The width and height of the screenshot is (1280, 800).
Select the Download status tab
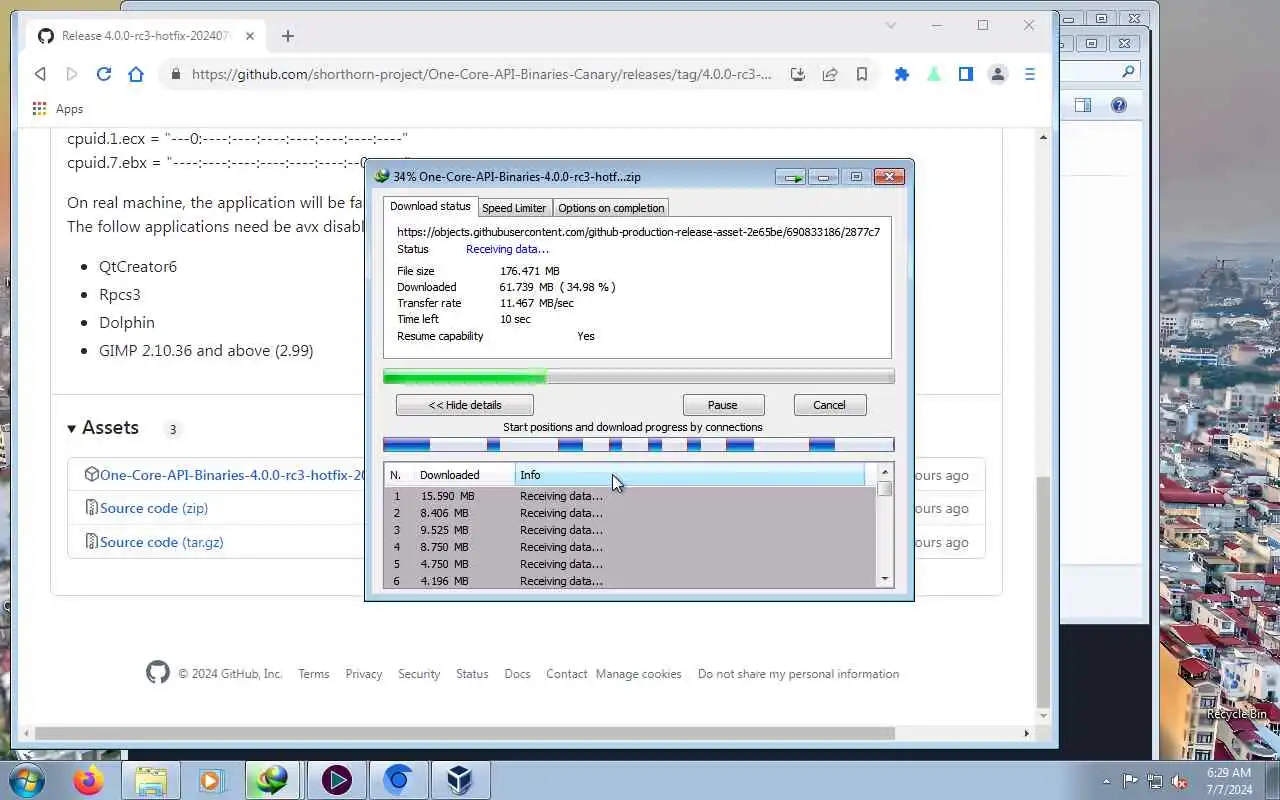[430, 206]
